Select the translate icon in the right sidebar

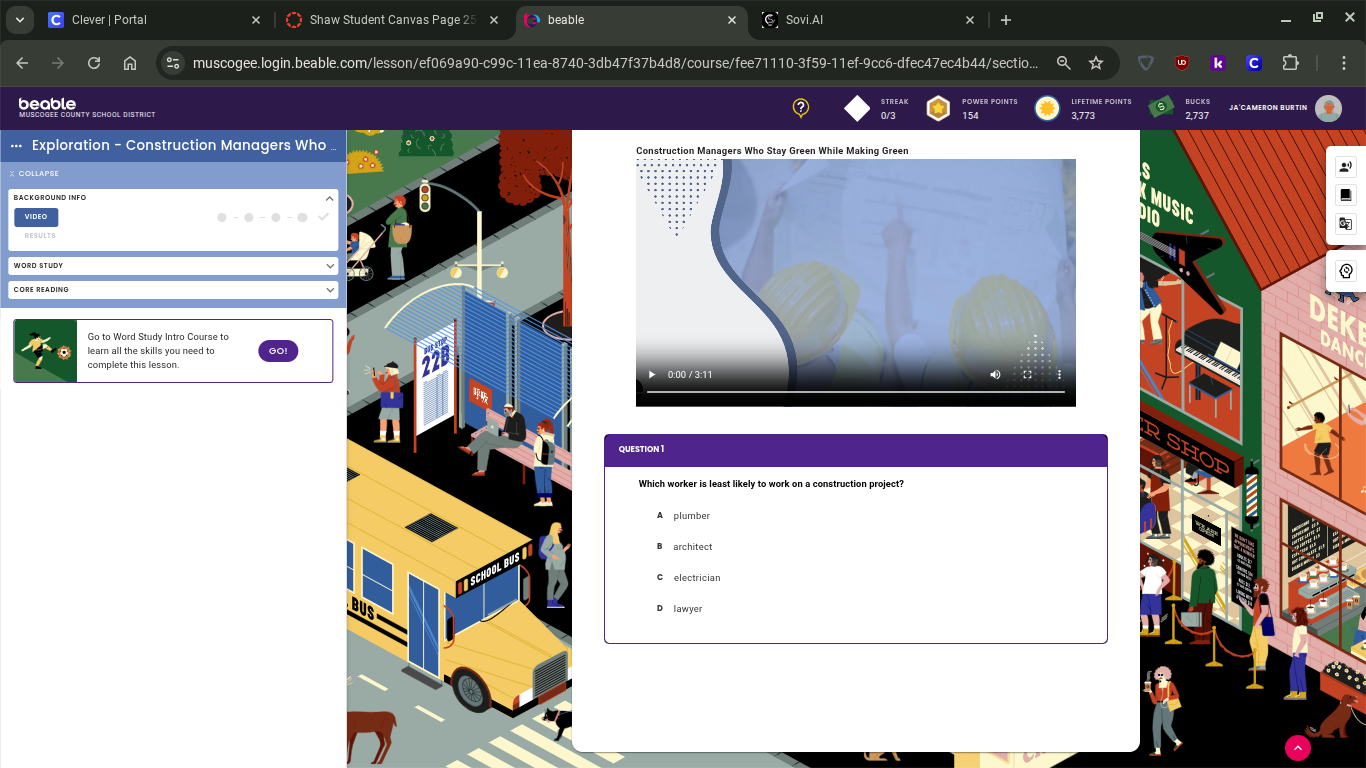(1345, 223)
